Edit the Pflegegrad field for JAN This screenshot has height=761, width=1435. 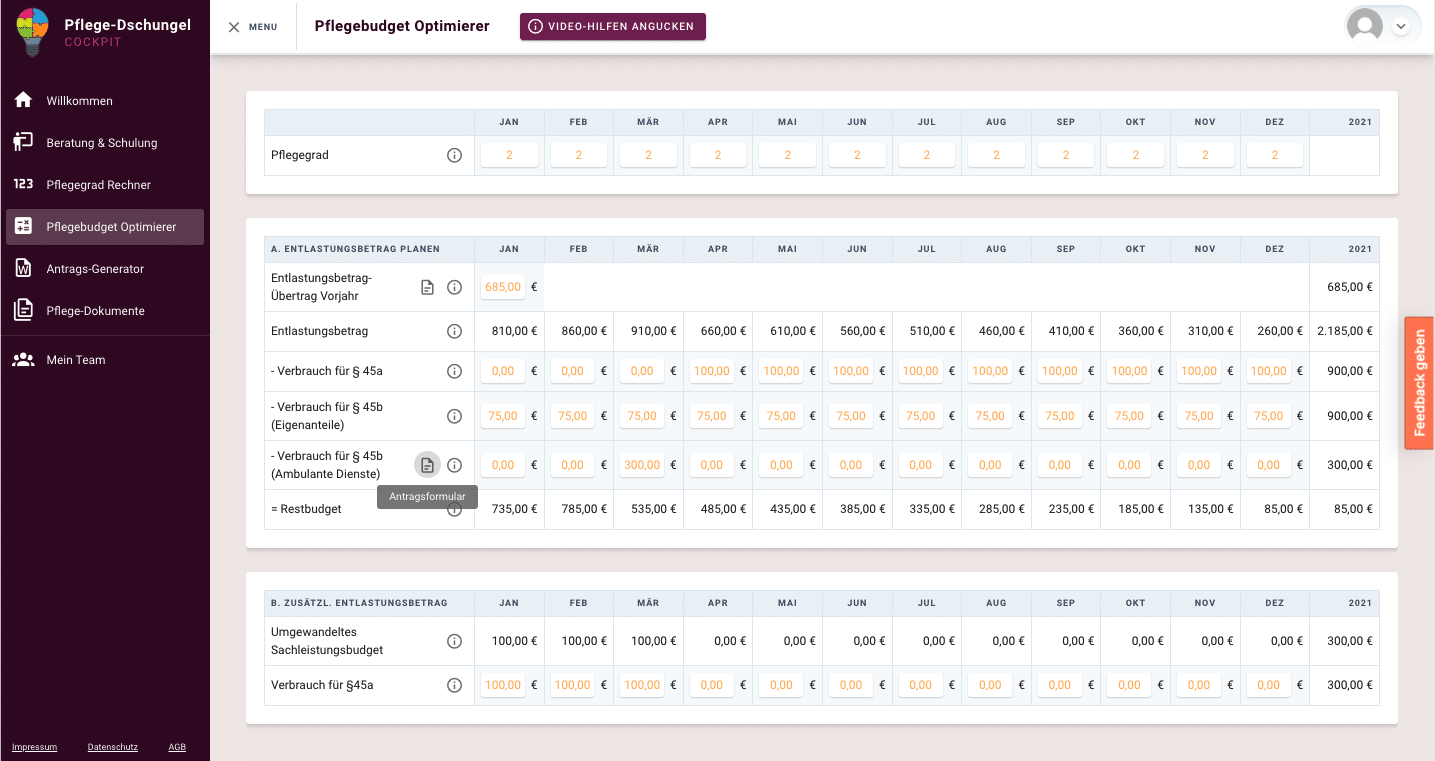509,155
